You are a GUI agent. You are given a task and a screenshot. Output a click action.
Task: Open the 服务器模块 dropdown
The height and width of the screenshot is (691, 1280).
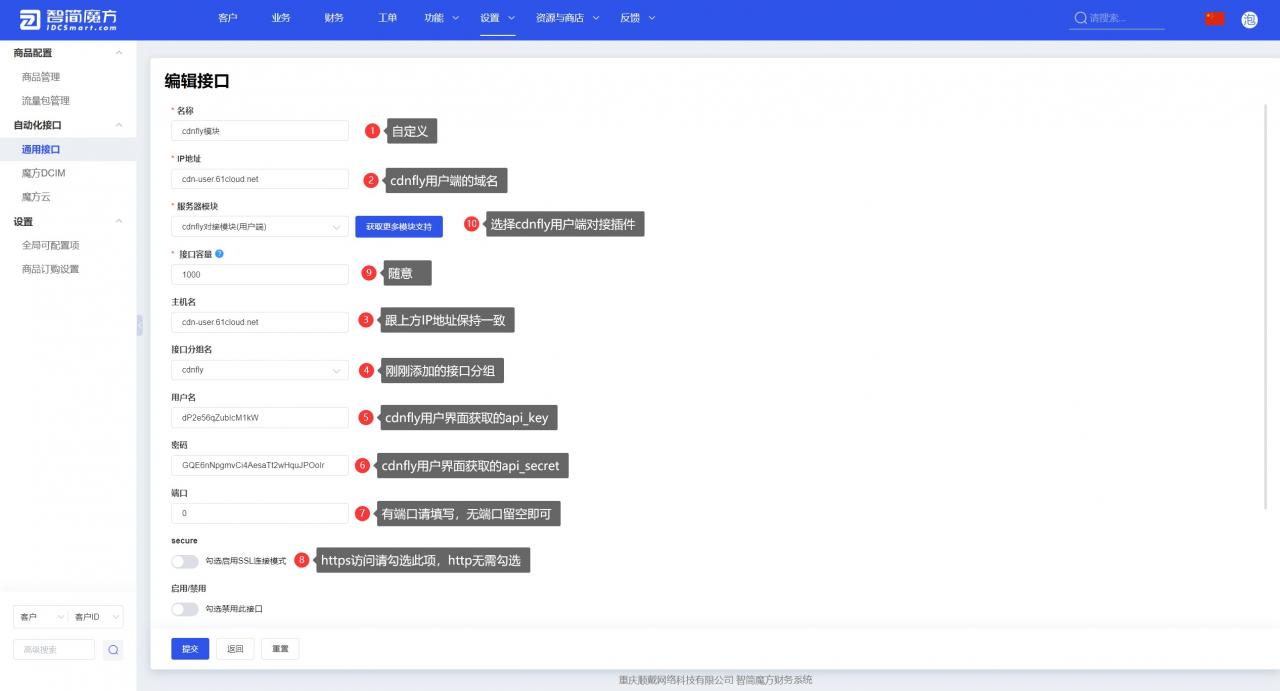pyautogui.click(x=259, y=227)
